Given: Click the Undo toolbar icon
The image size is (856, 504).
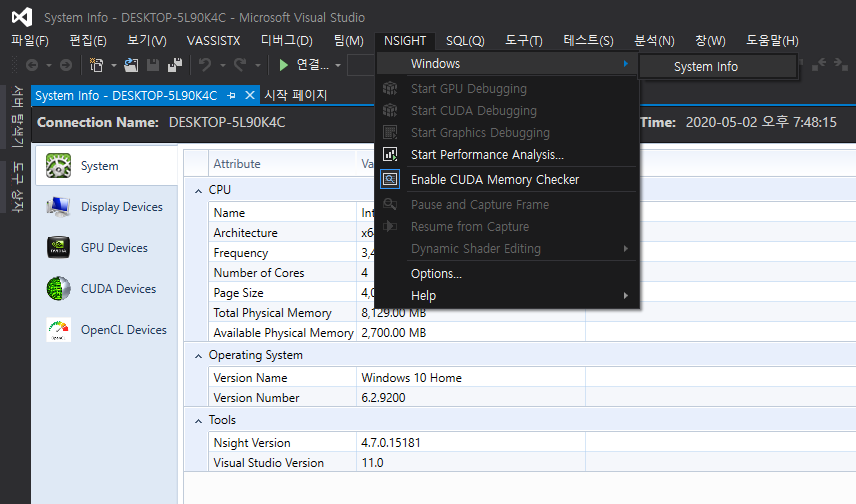Looking at the screenshot, I should (205, 66).
